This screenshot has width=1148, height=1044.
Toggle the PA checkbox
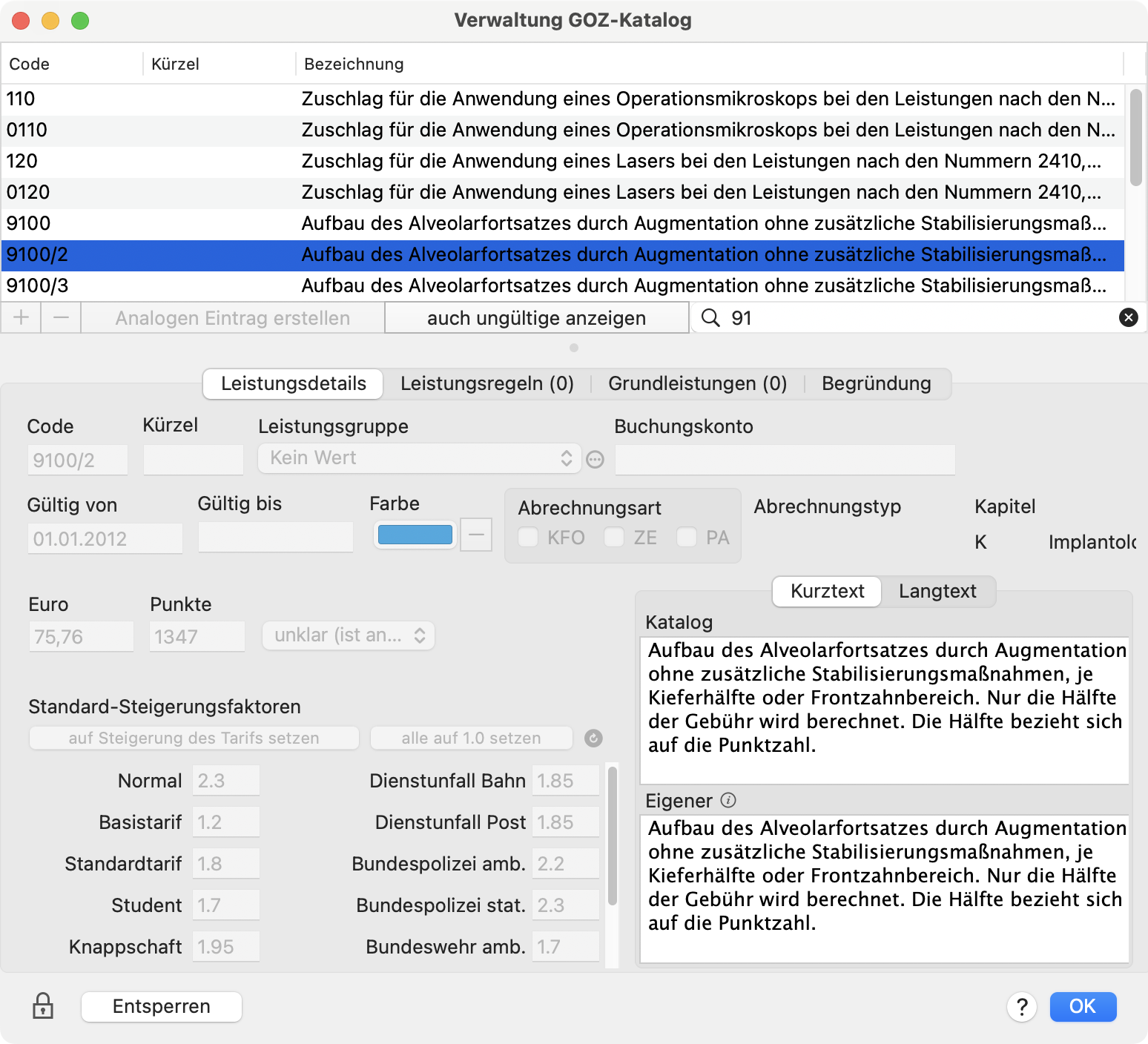click(x=687, y=537)
